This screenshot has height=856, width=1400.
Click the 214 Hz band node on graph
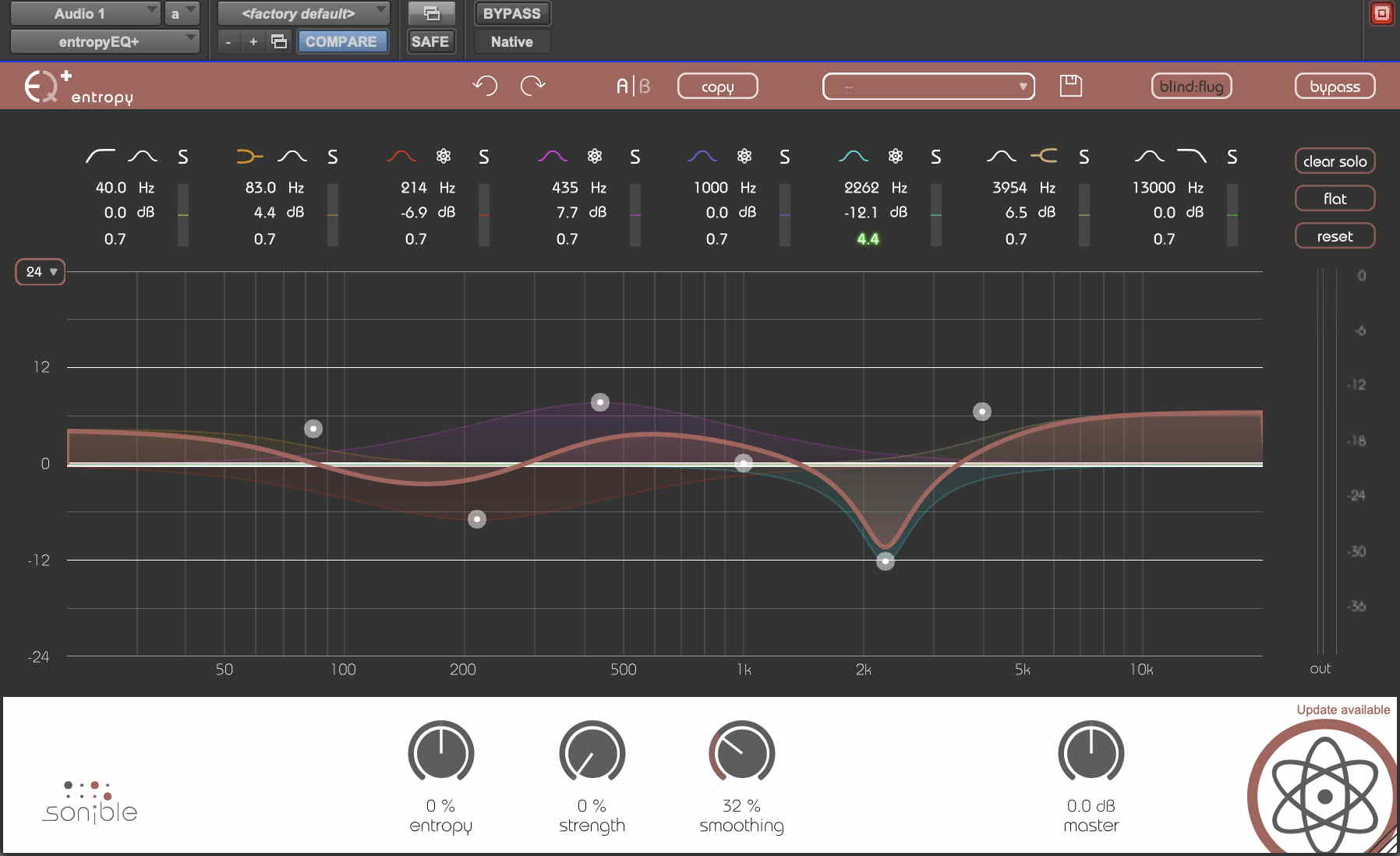coord(476,519)
